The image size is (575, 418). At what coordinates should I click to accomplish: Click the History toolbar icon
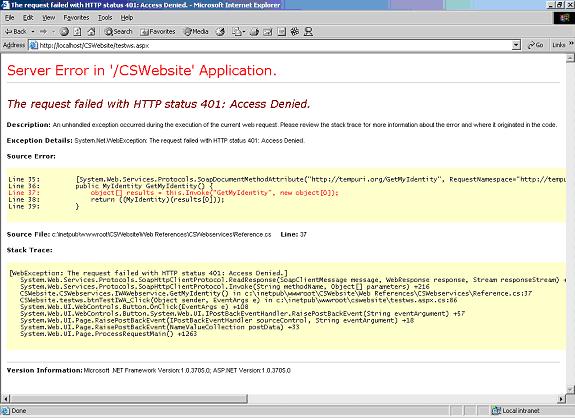click(x=220, y=32)
